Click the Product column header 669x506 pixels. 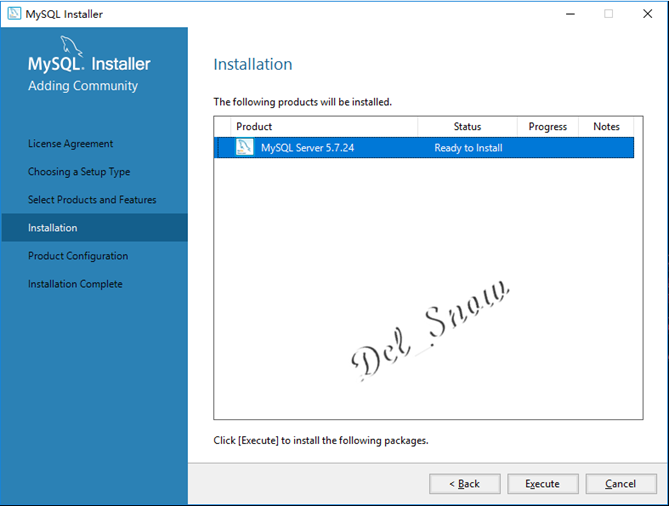point(324,127)
